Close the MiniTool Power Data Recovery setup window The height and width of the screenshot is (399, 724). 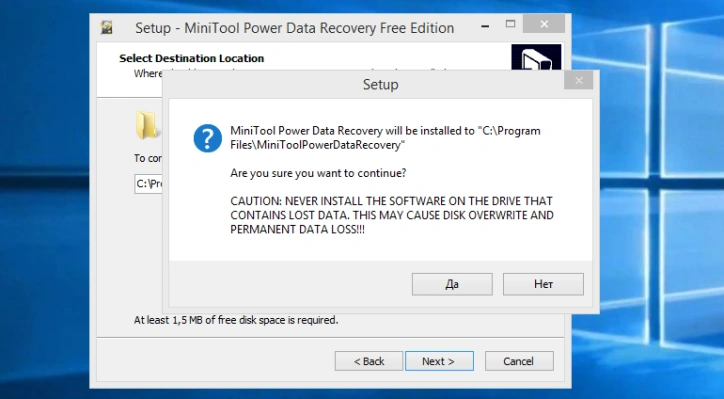point(544,24)
